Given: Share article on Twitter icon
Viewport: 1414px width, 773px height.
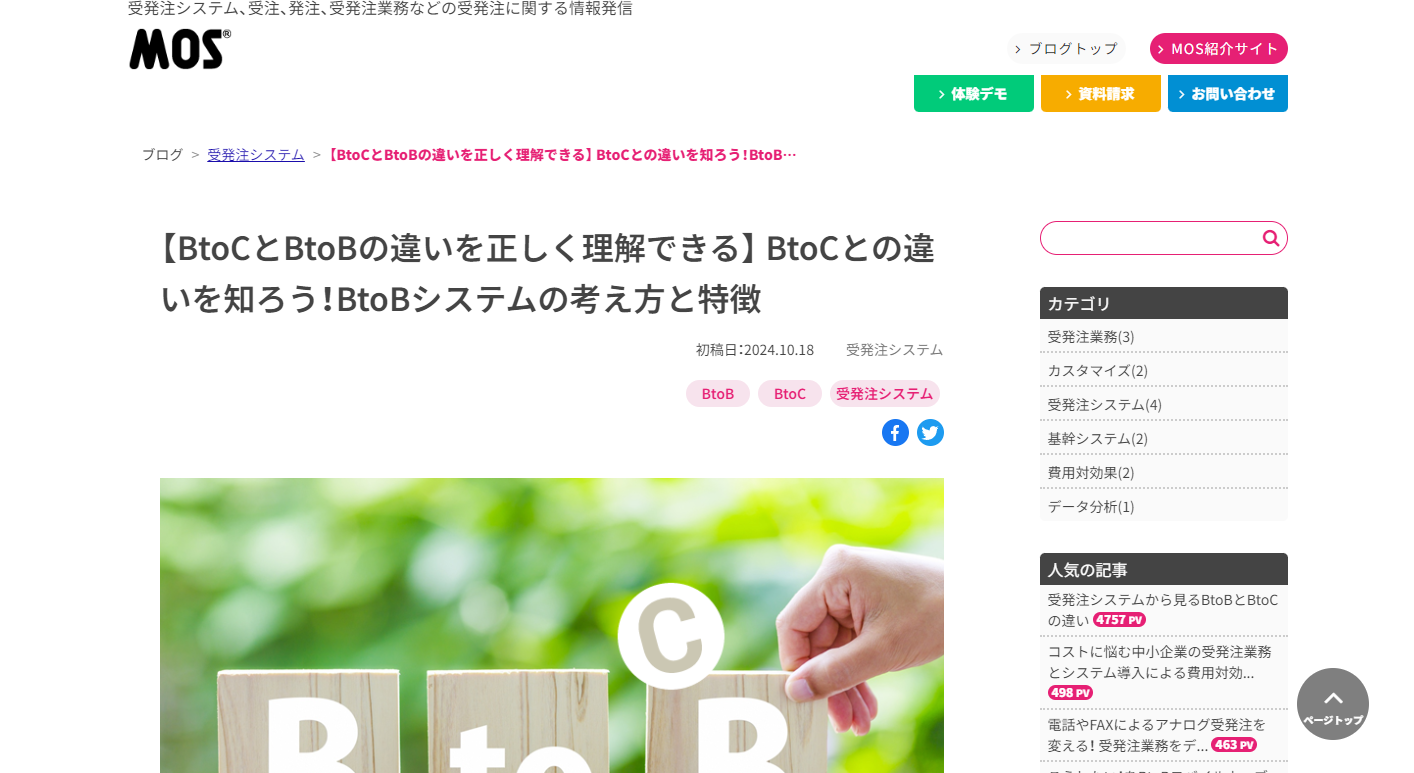Looking at the screenshot, I should 930,432.
